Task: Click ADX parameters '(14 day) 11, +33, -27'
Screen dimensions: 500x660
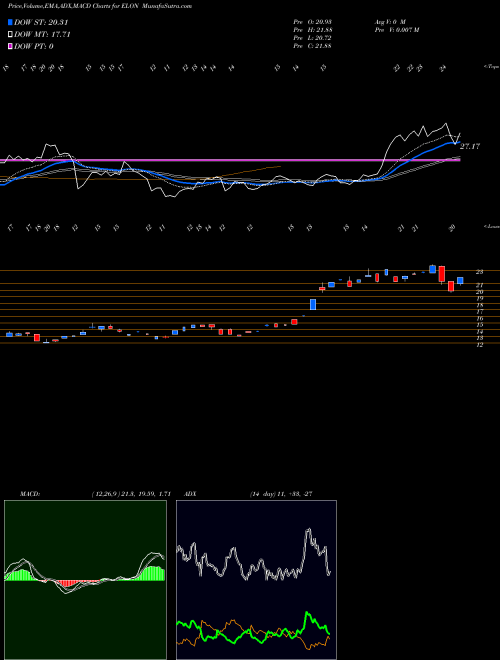Action: click(281, 494)
